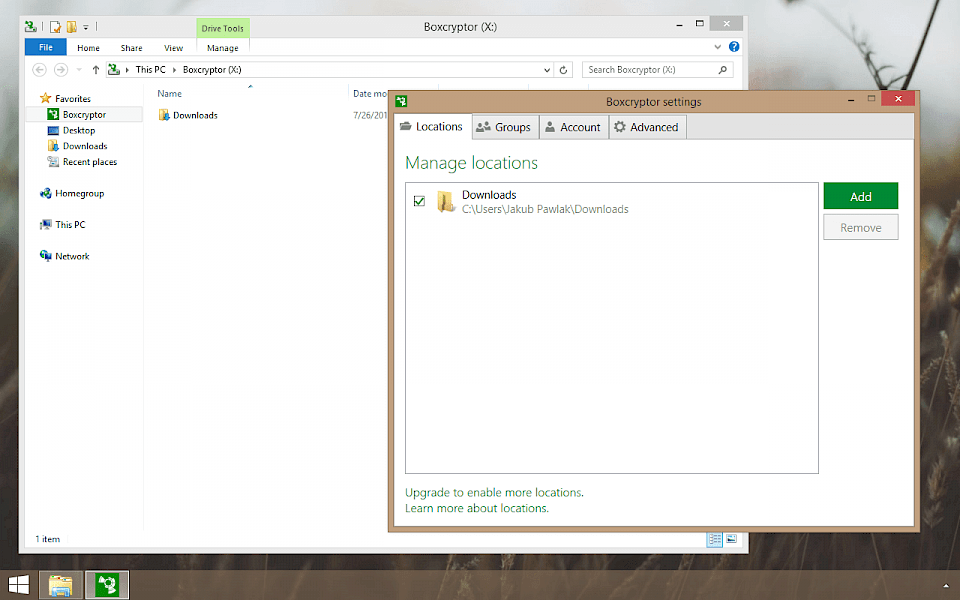Uncheck the Downloads location checkbox
This screenshot has width=960, height=600.
pos(419,201)
